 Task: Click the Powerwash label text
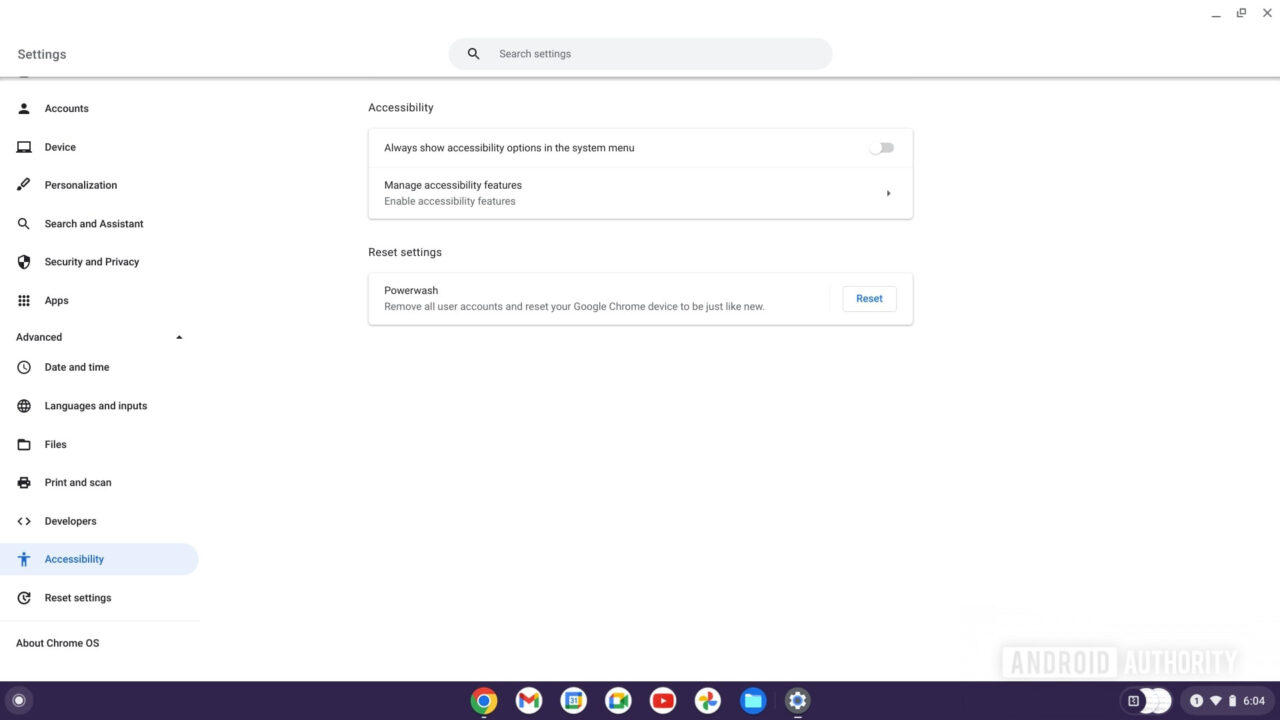point(411,290)
